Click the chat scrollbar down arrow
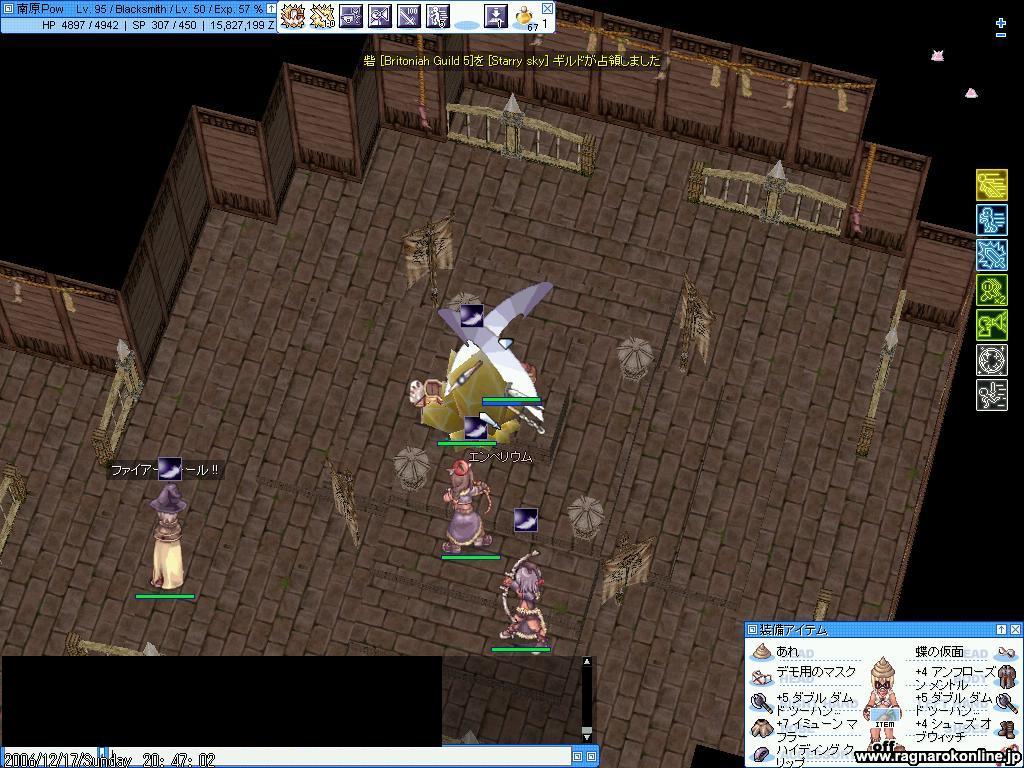The width and height of the screenshot is (1024, 768). click(586, 737)
